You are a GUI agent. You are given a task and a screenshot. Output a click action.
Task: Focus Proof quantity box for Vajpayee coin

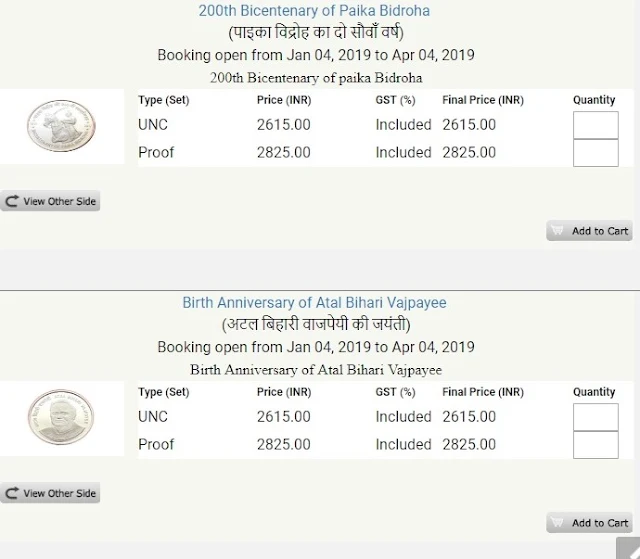(596, 445)
